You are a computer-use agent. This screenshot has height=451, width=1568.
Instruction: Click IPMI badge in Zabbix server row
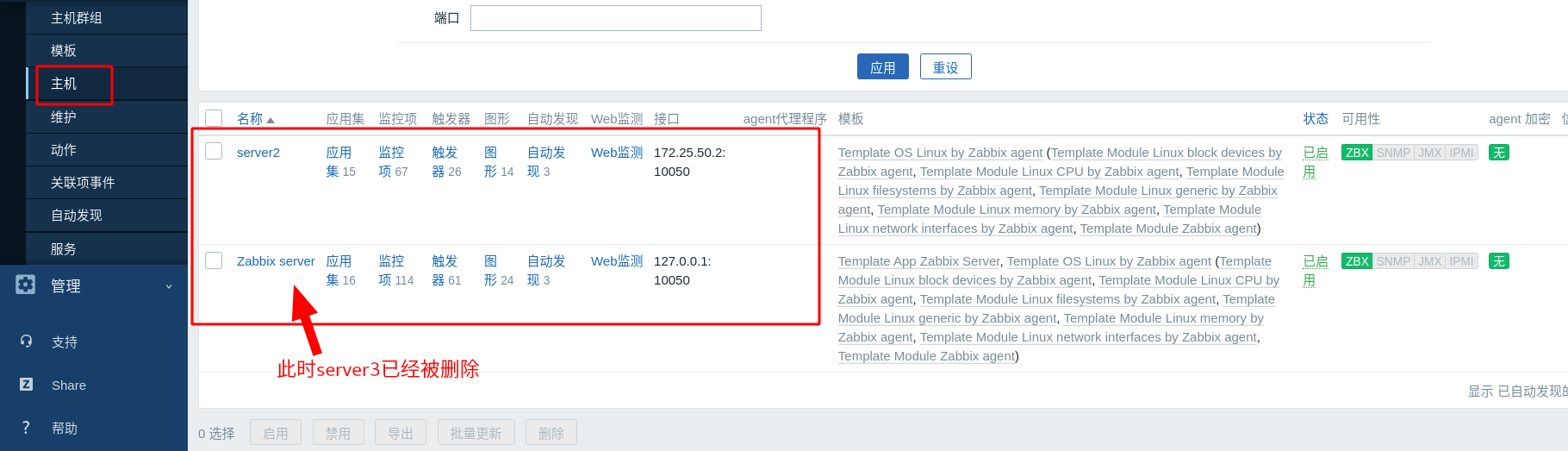tap(1462, 261)
